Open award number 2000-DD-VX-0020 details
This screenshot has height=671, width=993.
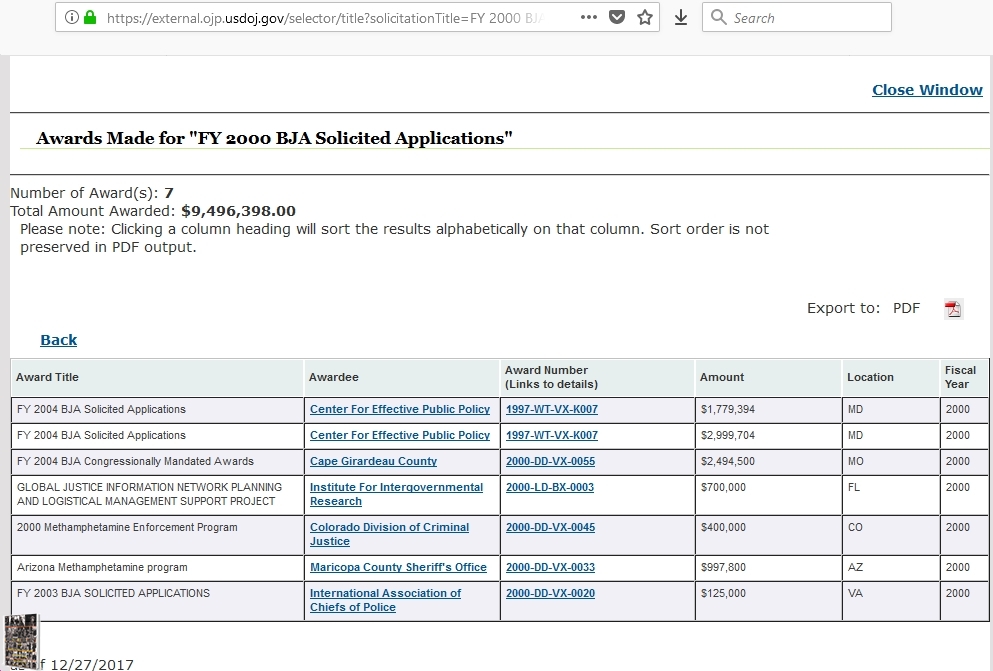coord(550,593)
